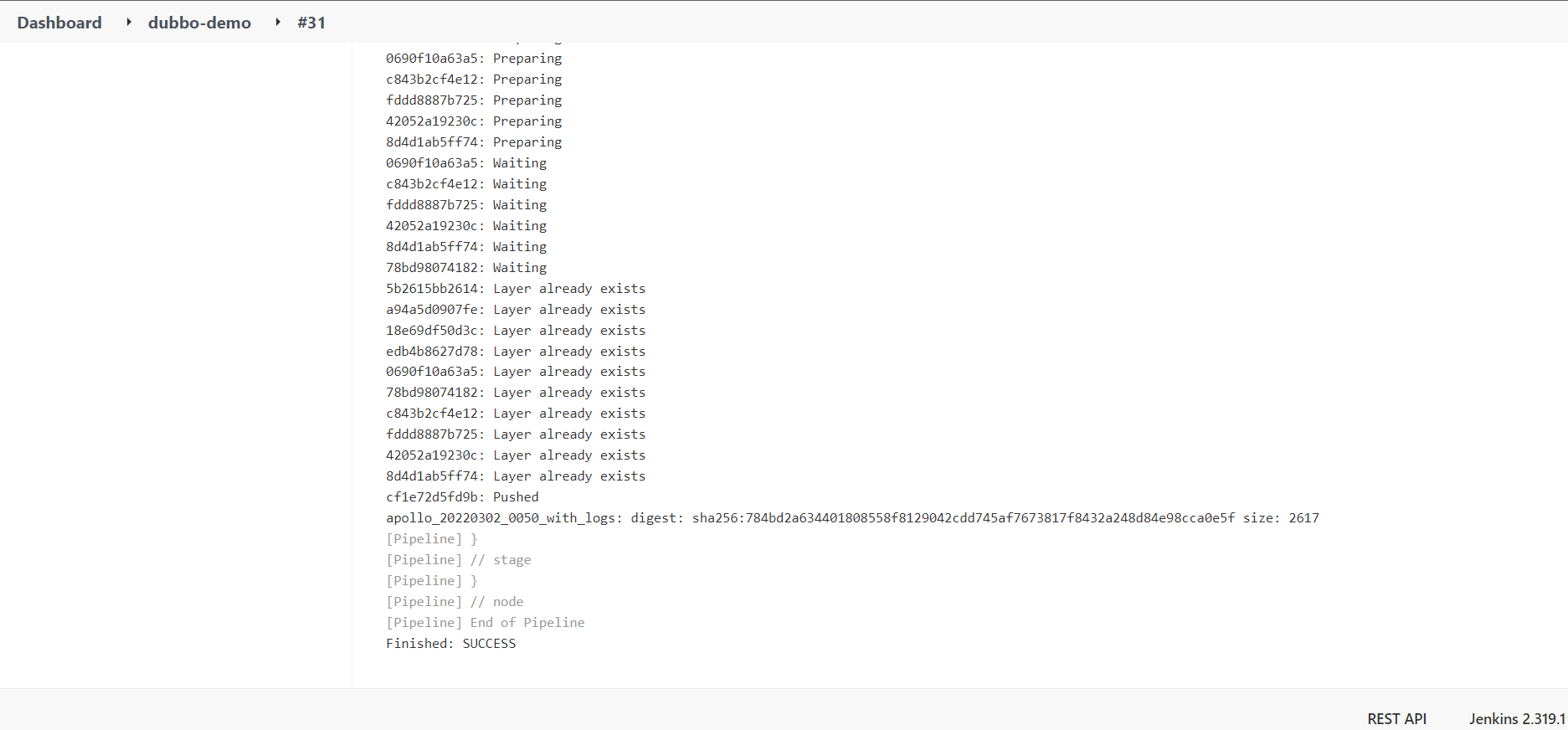The width and height of the screenshot is (1568, 730).
Task: Select '8d4d1ab5ff74: Waiting' log line
Action: tap(466, 246)
